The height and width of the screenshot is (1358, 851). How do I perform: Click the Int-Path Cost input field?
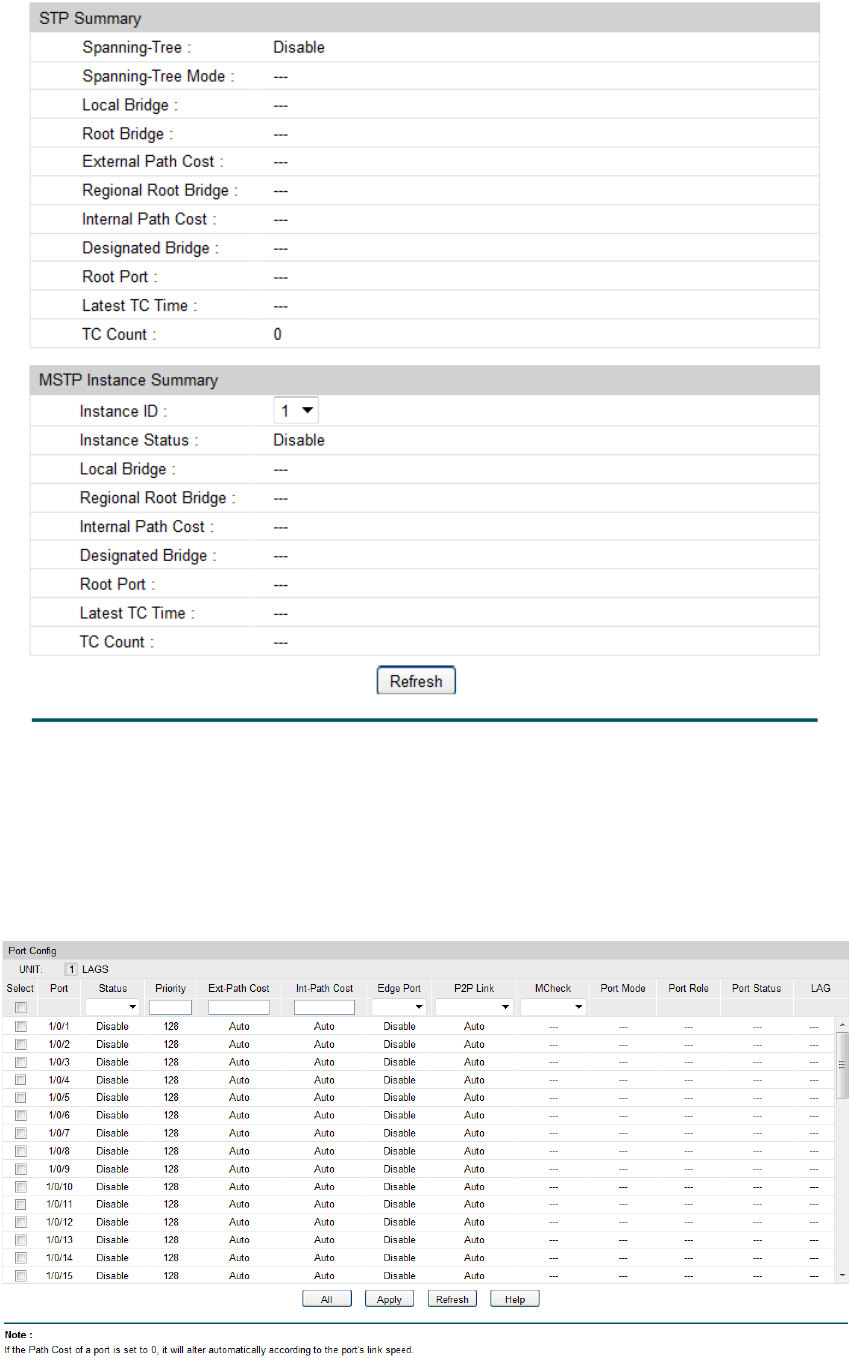point(324,1007)
